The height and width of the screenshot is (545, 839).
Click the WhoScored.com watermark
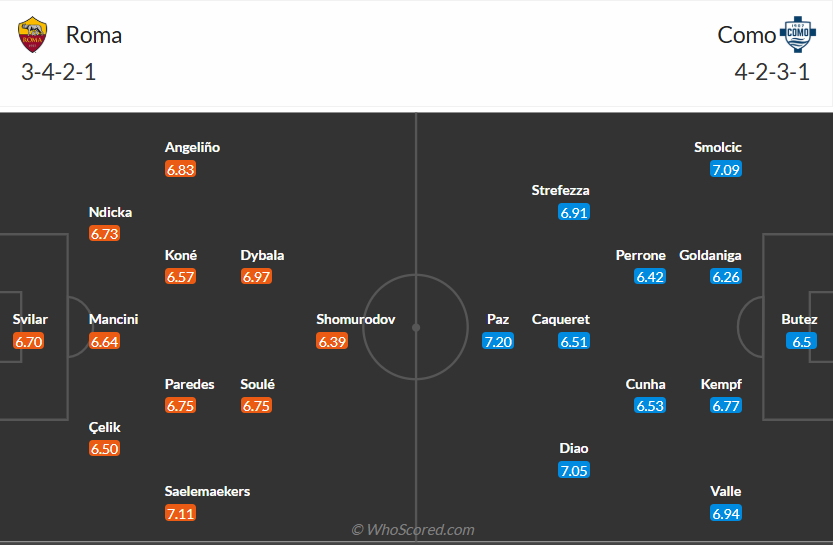(413, 529)
